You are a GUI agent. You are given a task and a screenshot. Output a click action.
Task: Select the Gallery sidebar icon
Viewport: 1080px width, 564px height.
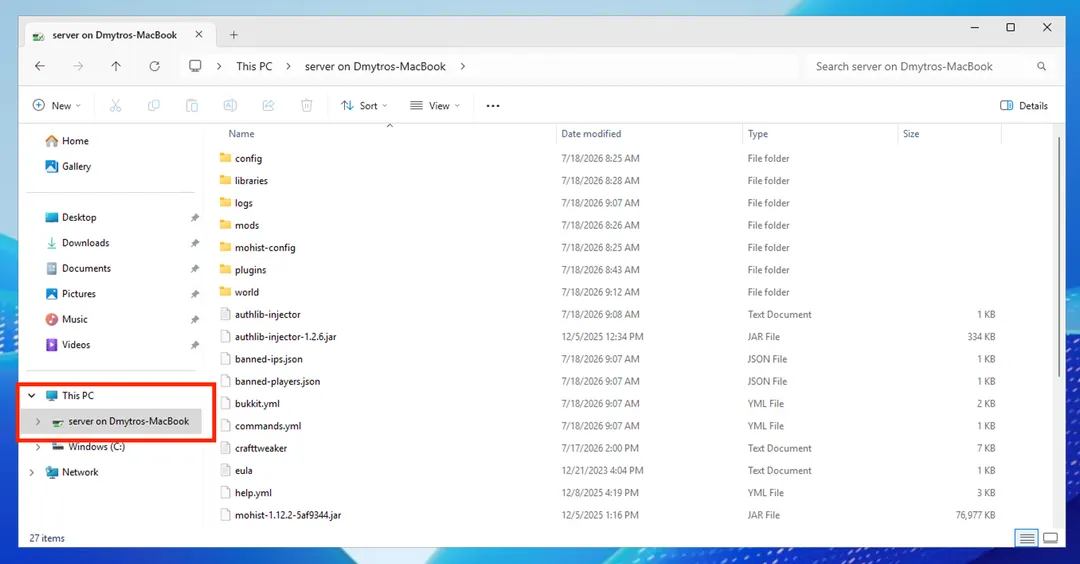point(52,166)
